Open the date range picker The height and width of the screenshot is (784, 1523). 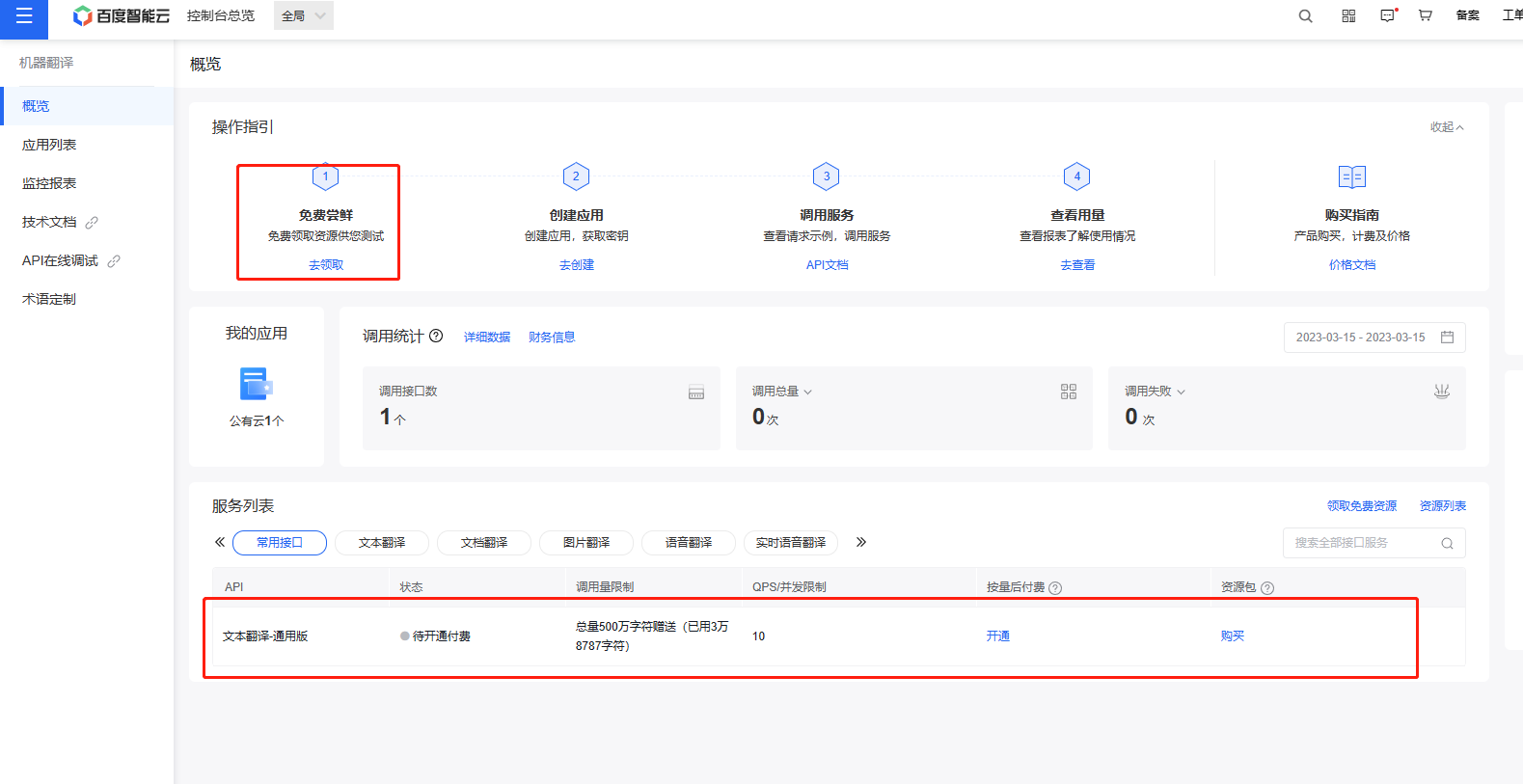click(x=1373, y=338)
